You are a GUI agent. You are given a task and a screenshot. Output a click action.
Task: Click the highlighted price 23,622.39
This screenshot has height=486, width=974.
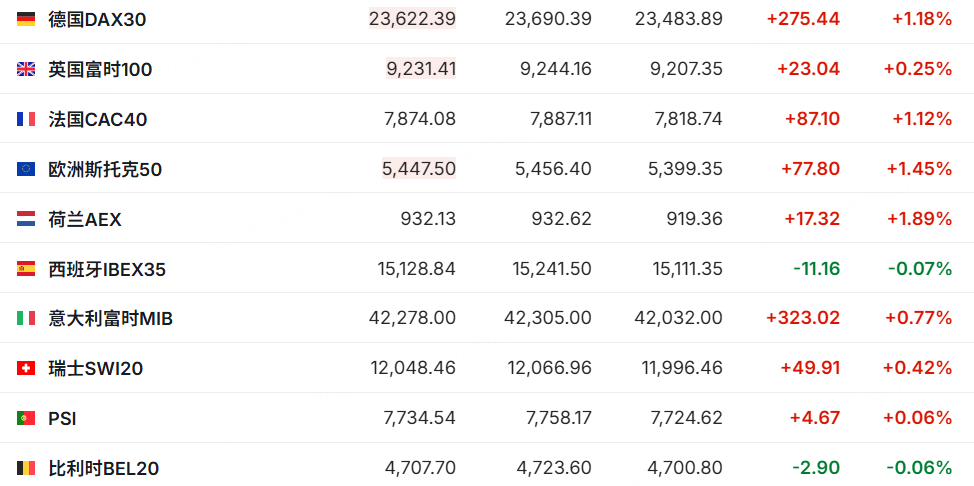(412, 19)
